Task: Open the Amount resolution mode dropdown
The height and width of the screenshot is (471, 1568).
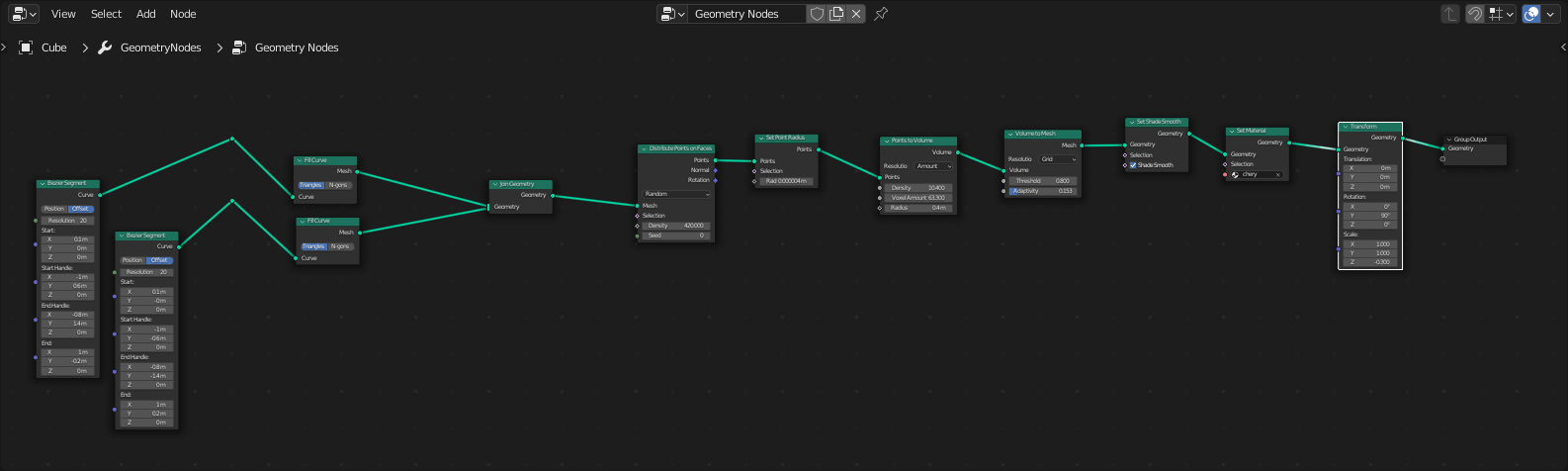Action: 934,166
